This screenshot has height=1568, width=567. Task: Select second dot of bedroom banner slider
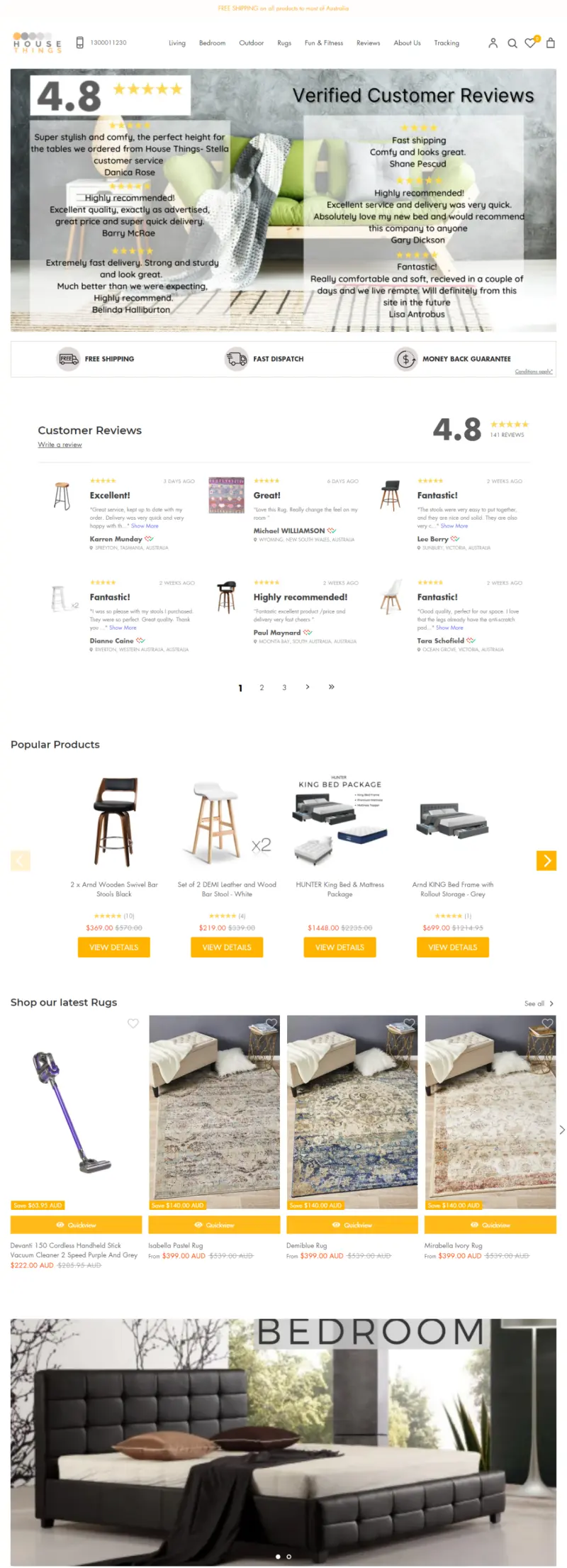(x=288, y=1557)
